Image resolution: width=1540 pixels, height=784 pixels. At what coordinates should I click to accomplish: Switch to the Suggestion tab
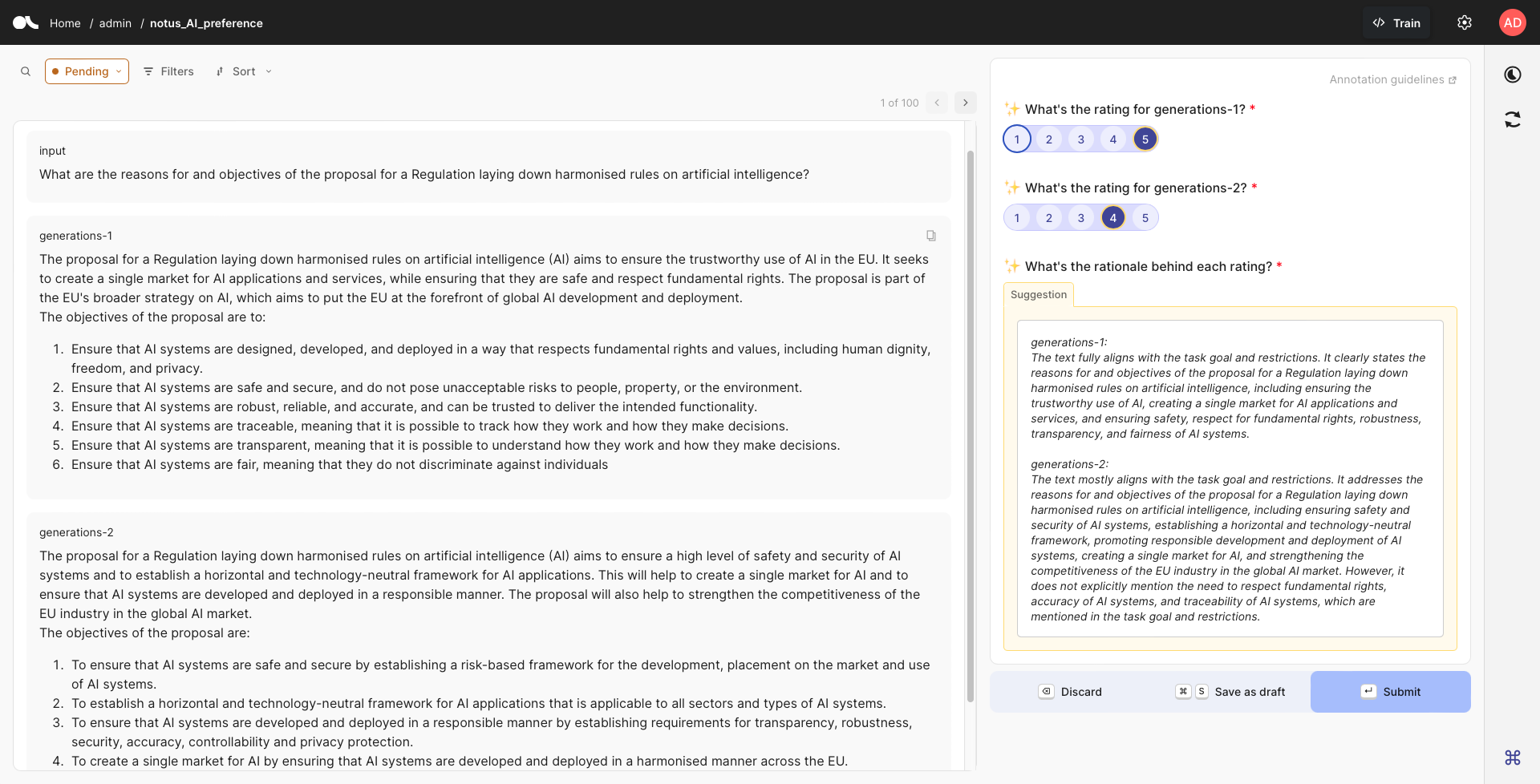(1037, 294)
